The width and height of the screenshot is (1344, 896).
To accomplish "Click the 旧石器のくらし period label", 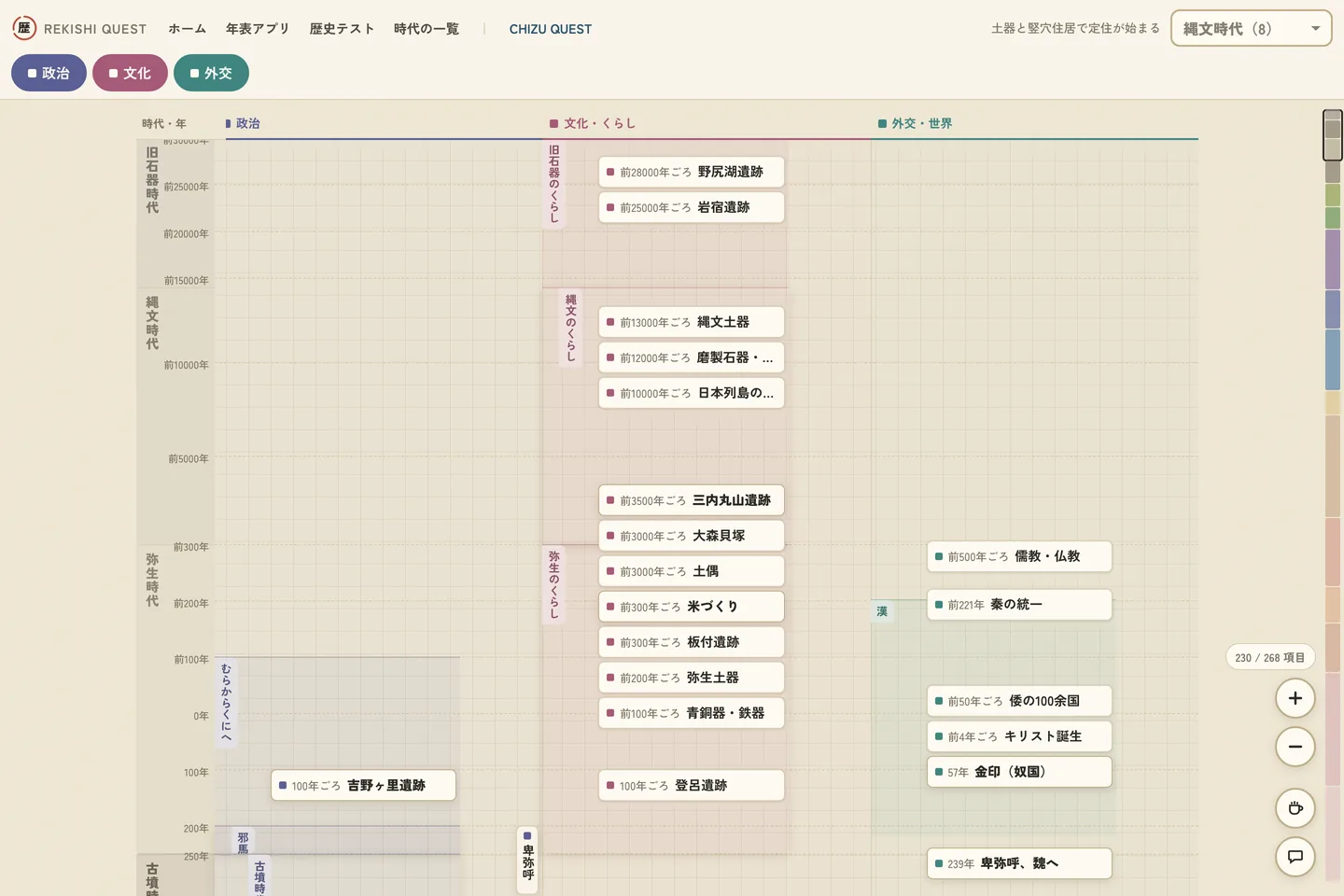I will [554, 184].
